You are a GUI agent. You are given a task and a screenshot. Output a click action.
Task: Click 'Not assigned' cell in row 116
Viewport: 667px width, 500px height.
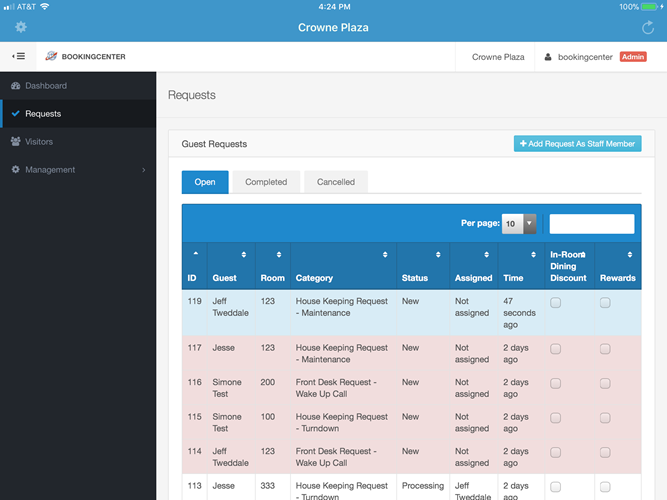[472, 388]
